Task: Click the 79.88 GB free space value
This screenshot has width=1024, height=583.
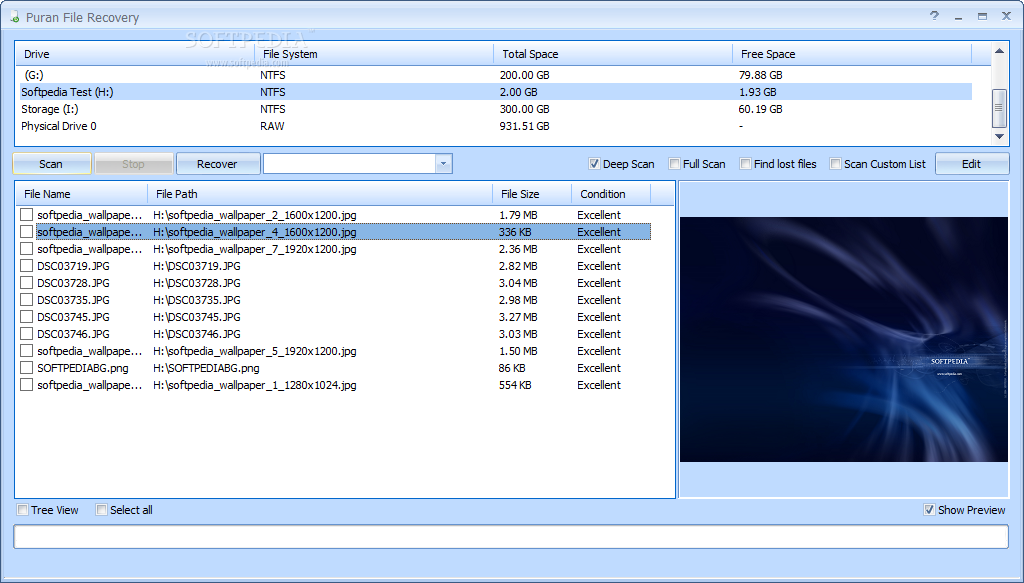Action: coord(761,75)
